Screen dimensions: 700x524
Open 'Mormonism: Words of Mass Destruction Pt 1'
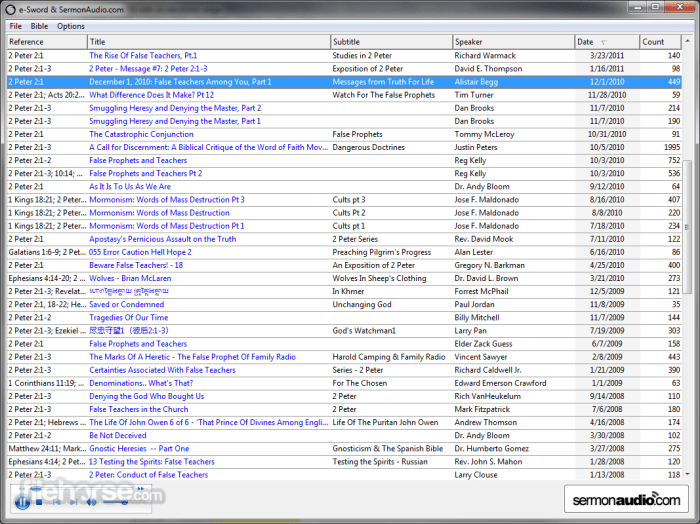(167, 226)
